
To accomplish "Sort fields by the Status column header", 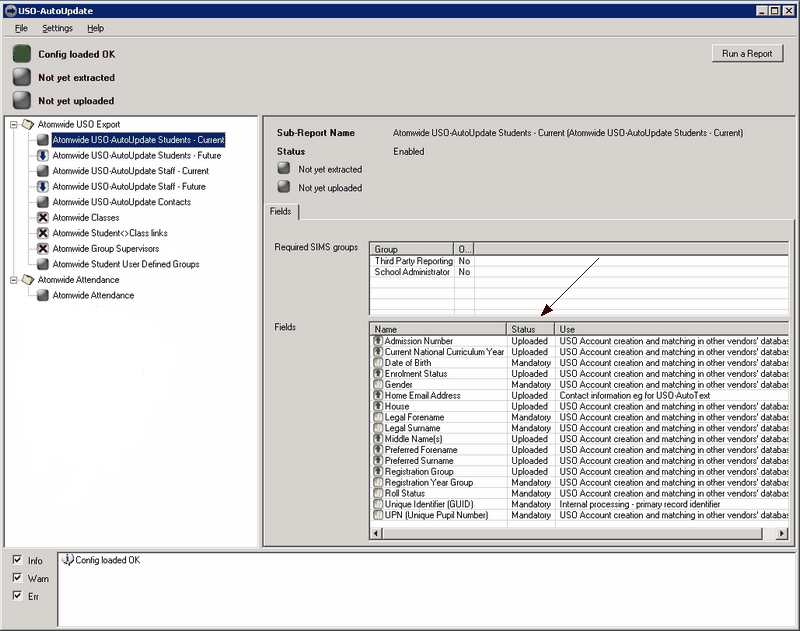I will click(531, 329).
